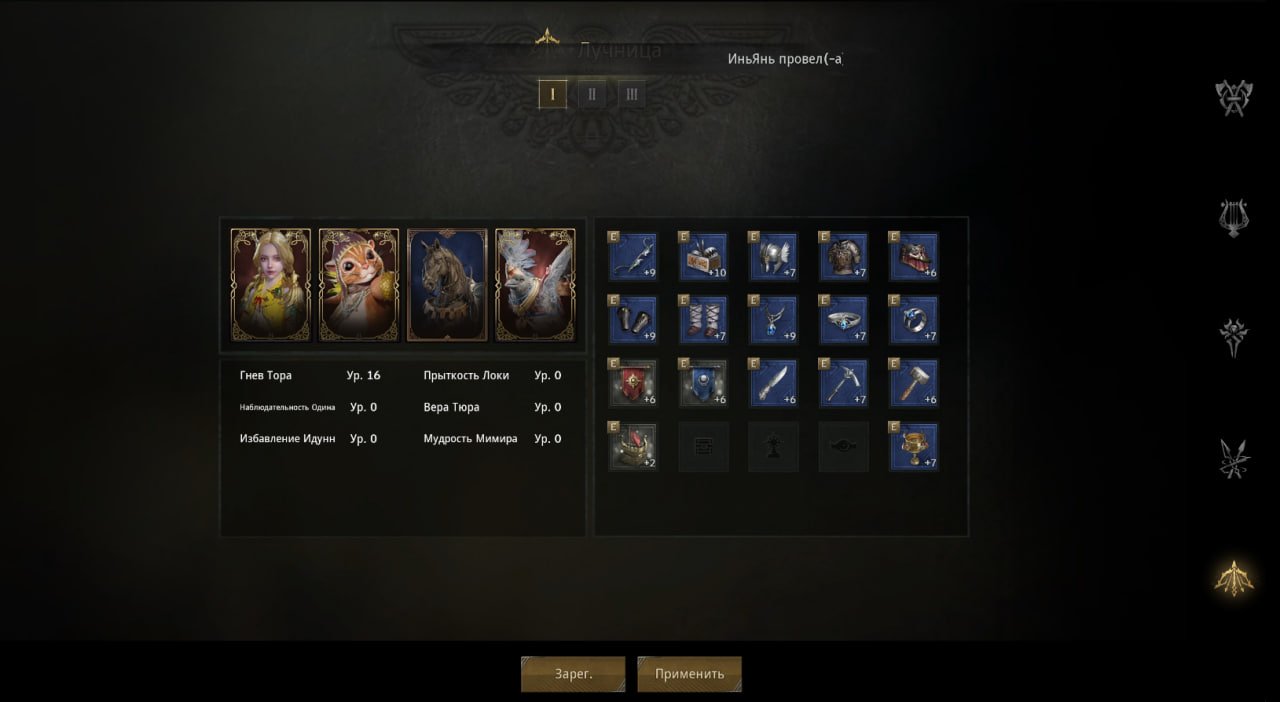Viewport: 1280px width, 702px height.
Task: Switch to preset tab III
Action: pos(631,94)
